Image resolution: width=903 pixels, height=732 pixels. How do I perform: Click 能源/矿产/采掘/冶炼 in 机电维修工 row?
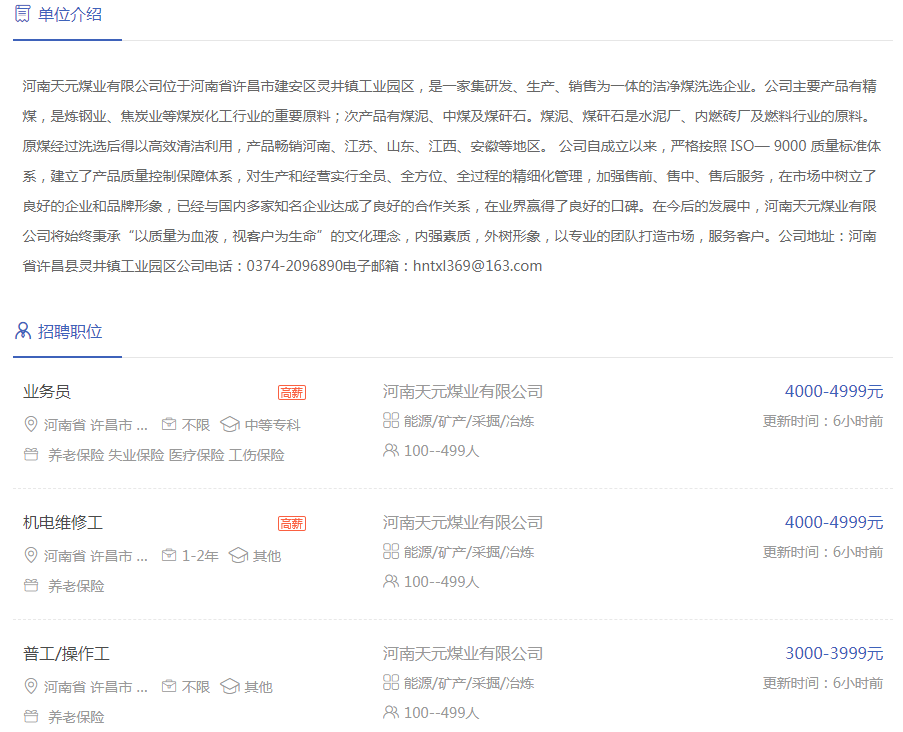pos(469,552)
